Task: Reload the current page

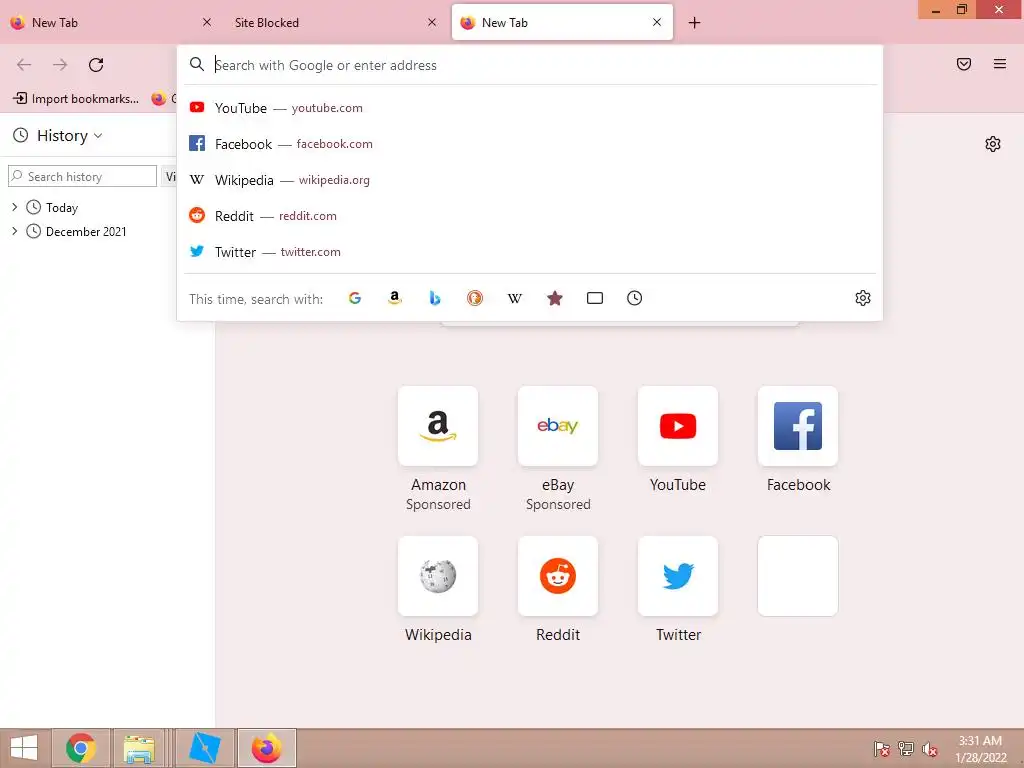Action: tap(96, 65)
